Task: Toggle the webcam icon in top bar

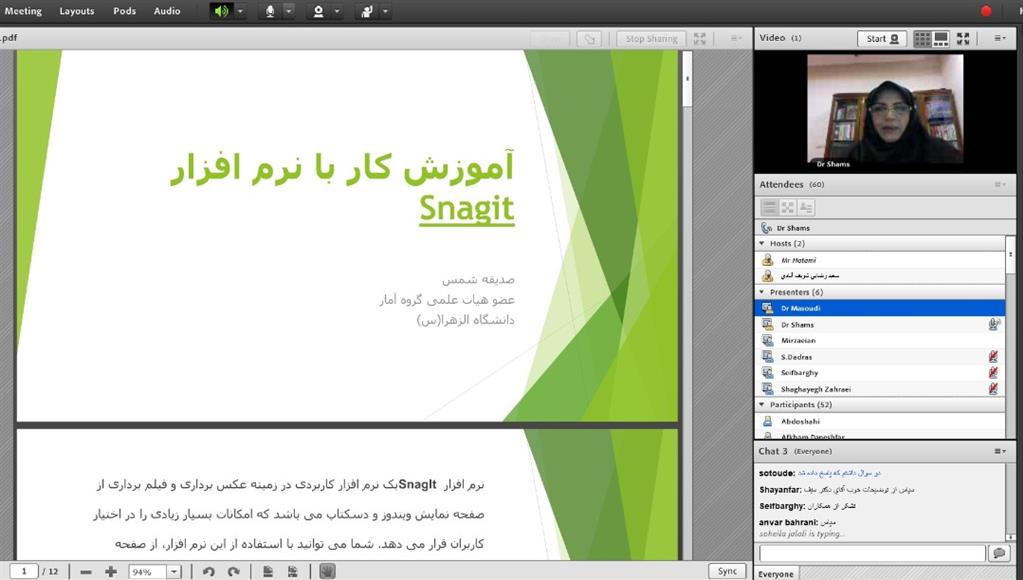Action: click(318, 11)
